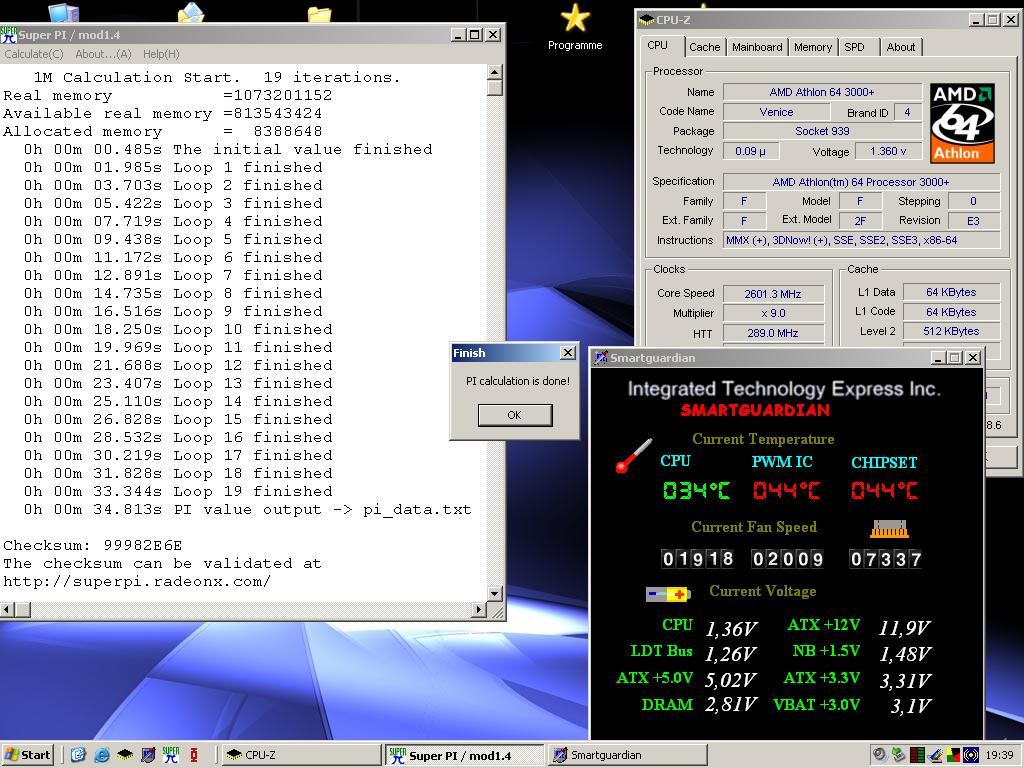Switch to the Memory tab in CPU-Z
Viewport: 1024px width, 768px height.
coord(812,47)
